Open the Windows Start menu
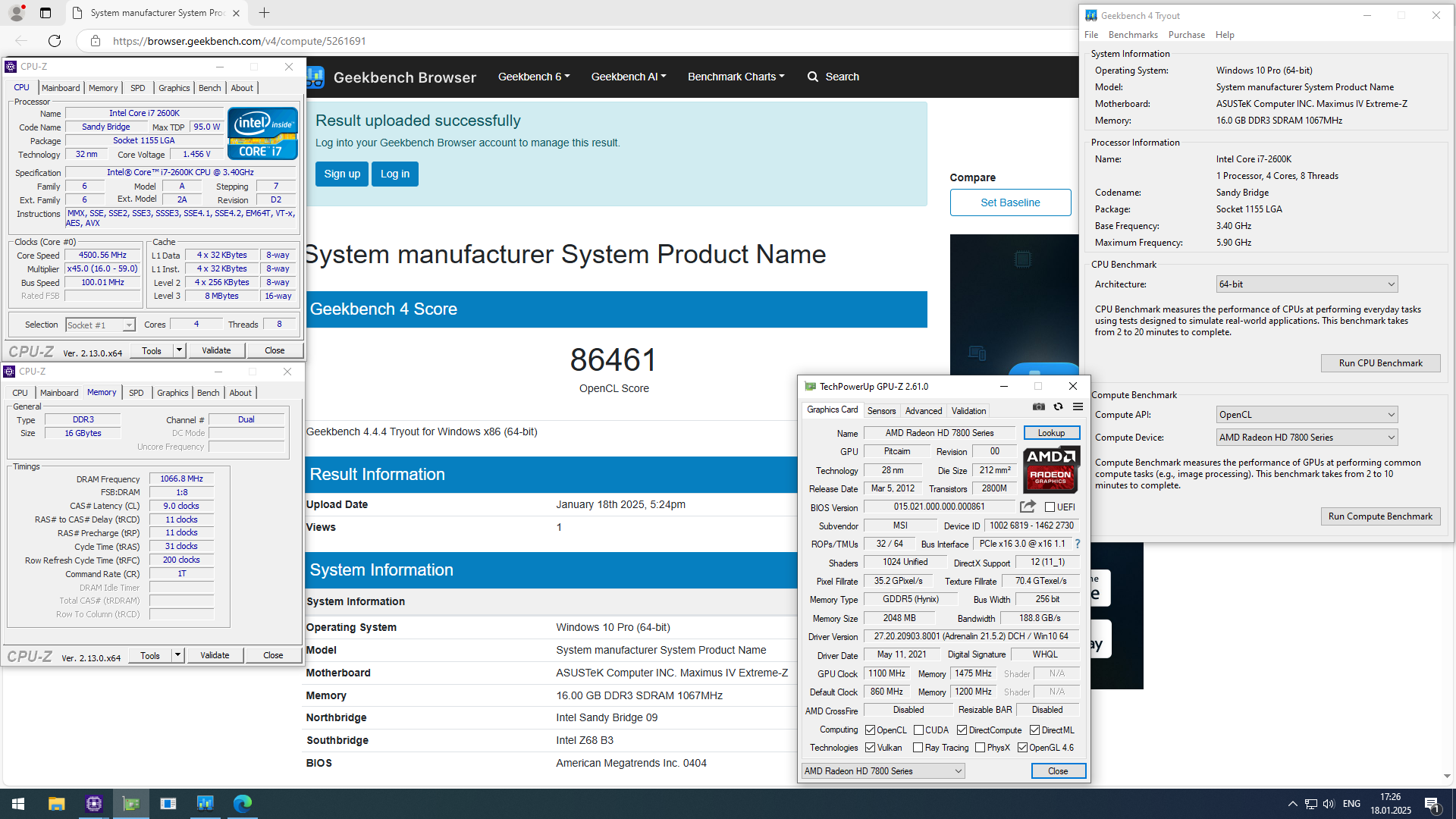The height and width of the screenshot is (819, 1456). 18,803
